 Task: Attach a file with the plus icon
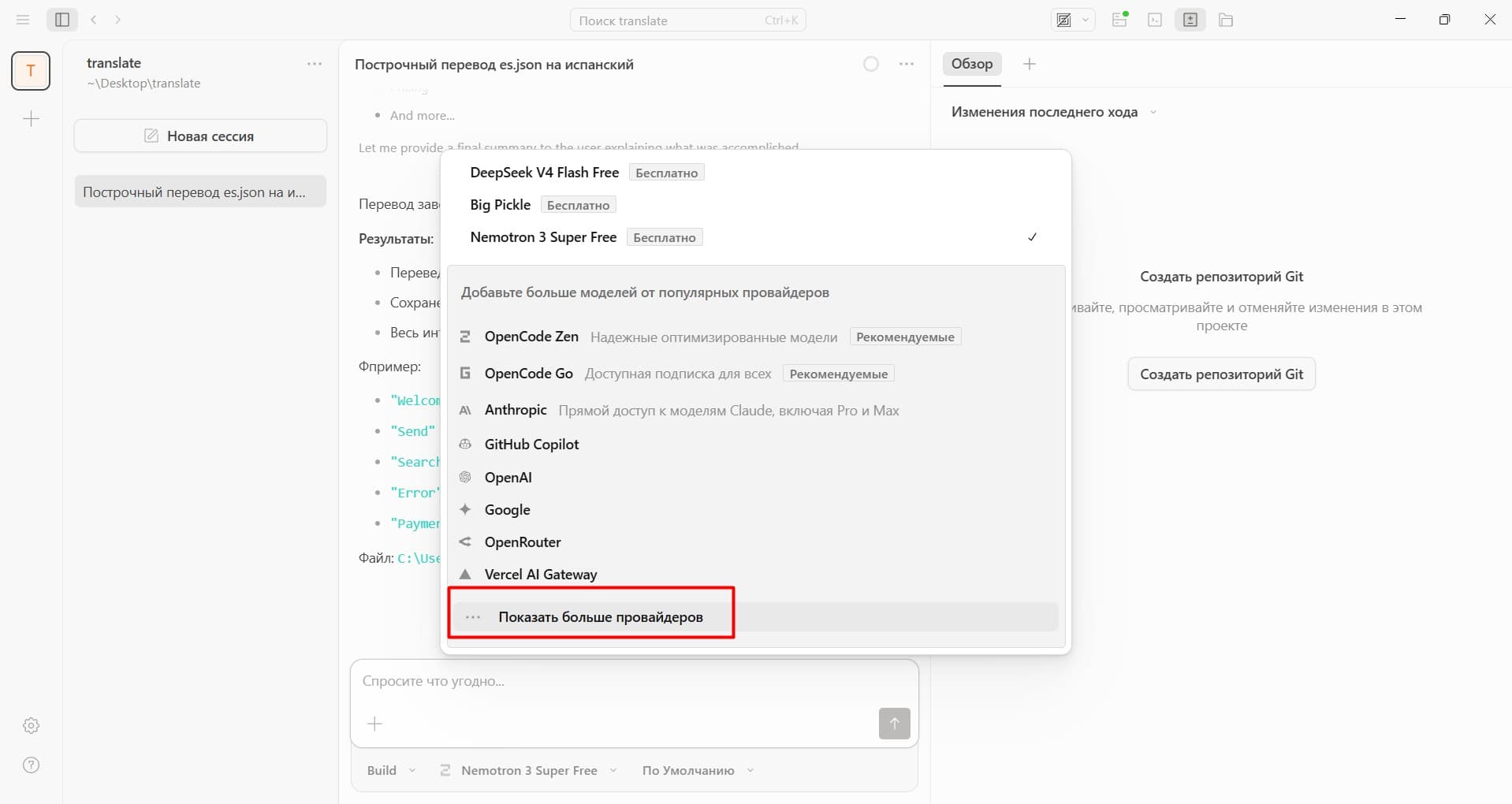click(x=375, y=724)
